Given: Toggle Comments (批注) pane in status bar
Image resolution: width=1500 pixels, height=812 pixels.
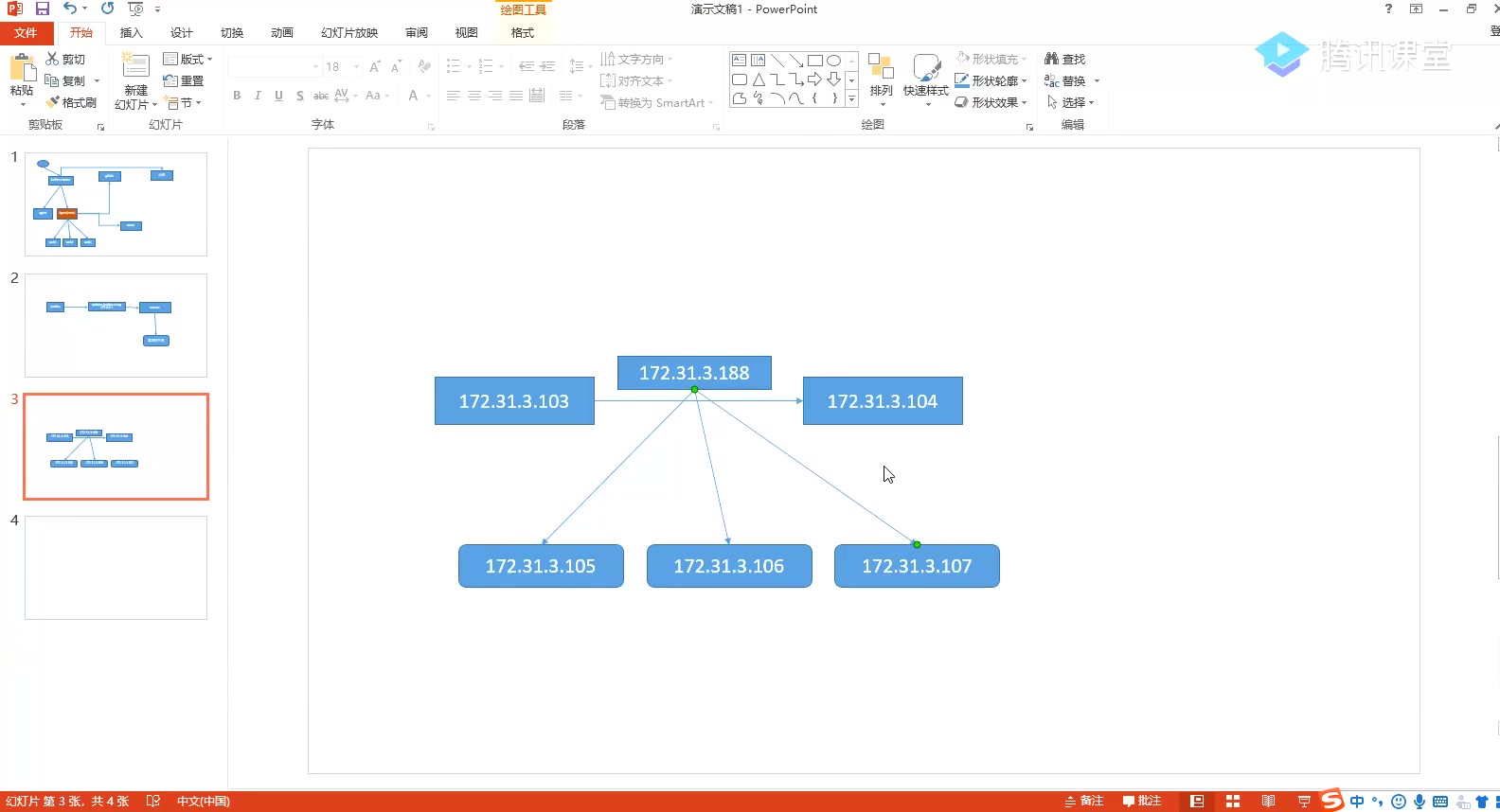Looking at the screenshot, I should (1142, 801).
